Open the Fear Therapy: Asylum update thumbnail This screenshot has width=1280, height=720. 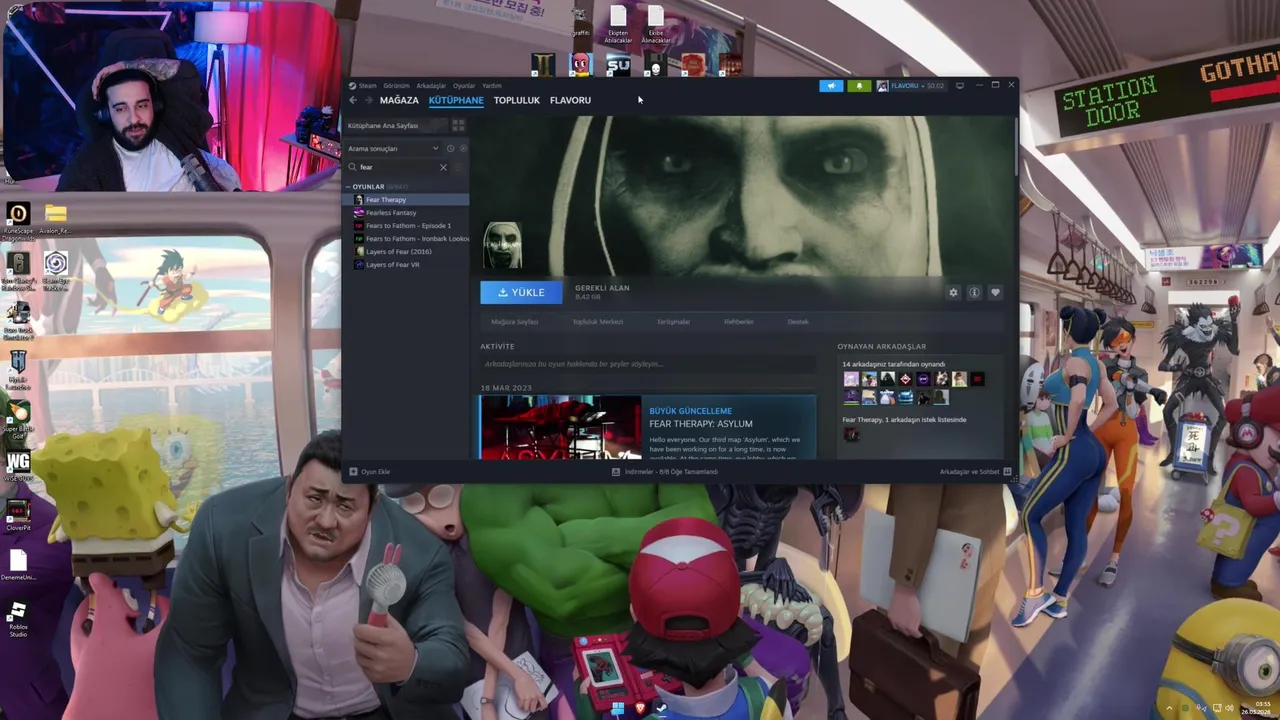point(560,428)
